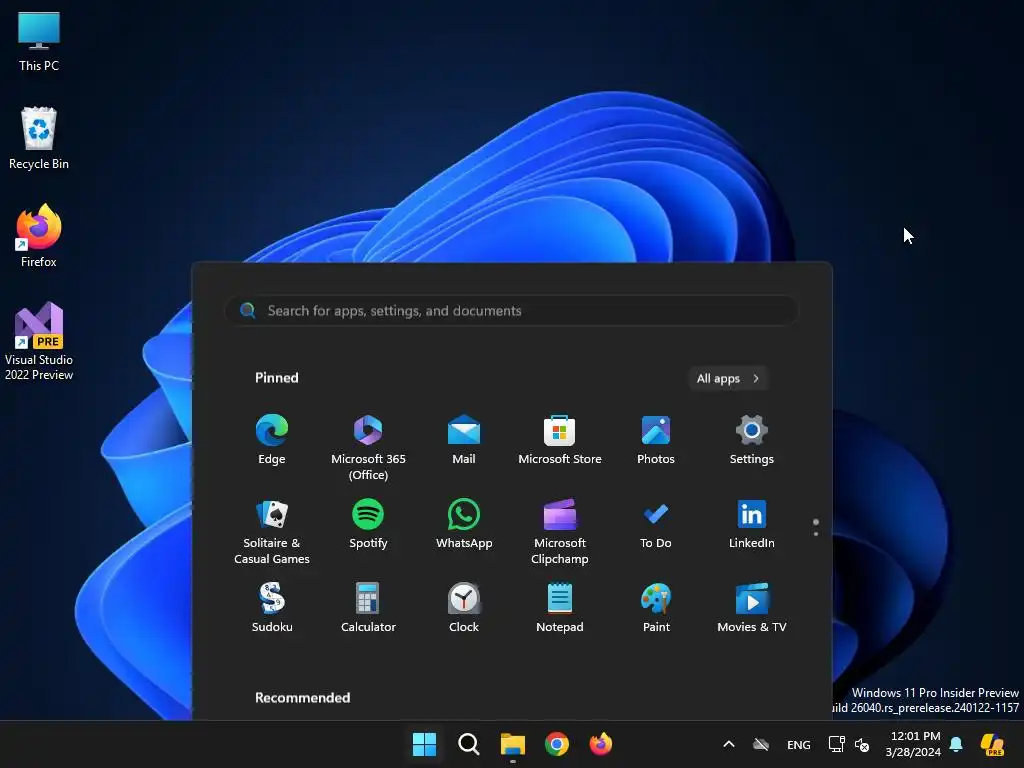1024x768 pixels.
Task: Click the Start menu search field
Action: 511,310
